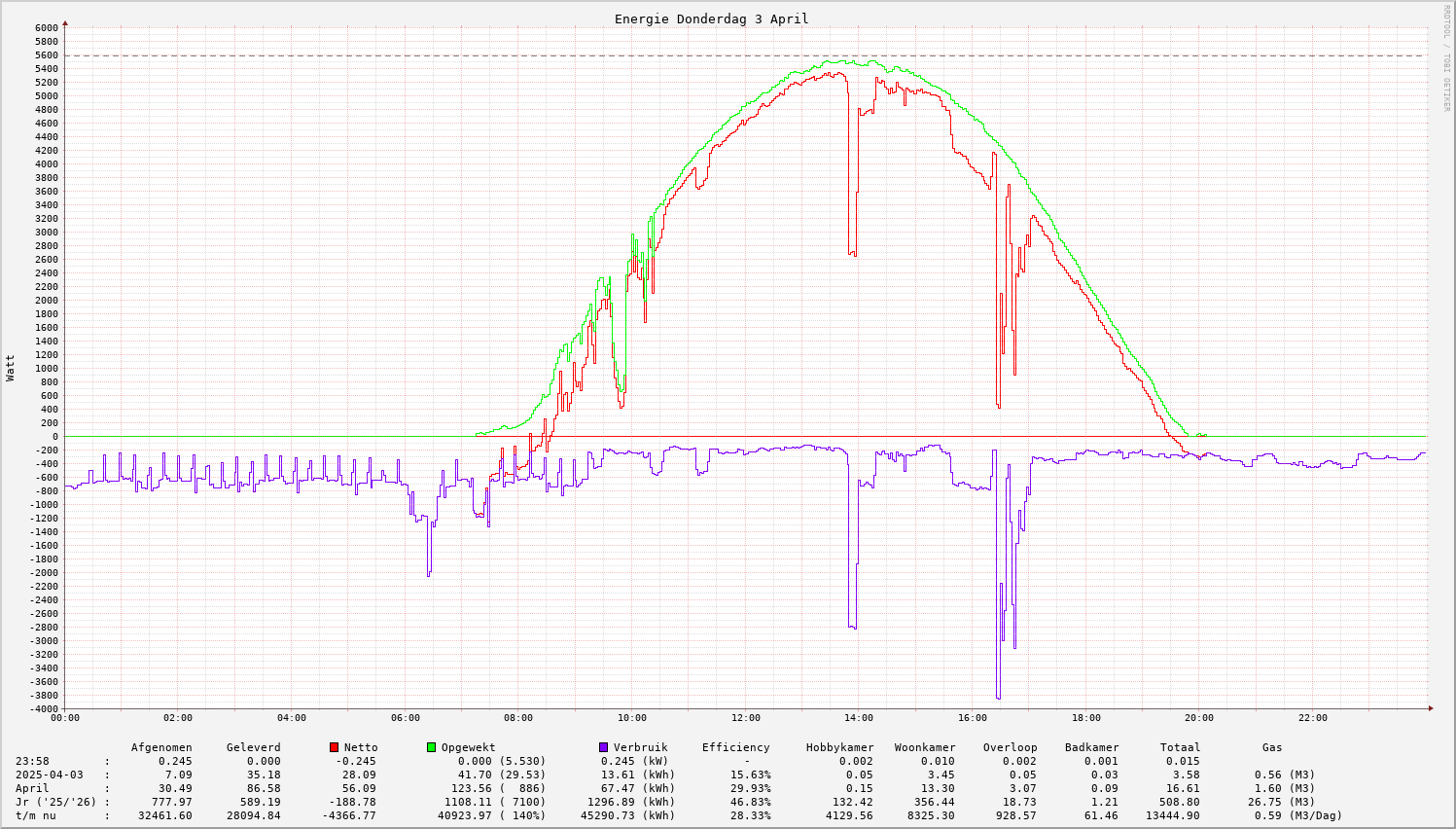The height and width of the screenshot is (829, 1456).
Task: Click the Watt y-axis label
Action: 11,368
